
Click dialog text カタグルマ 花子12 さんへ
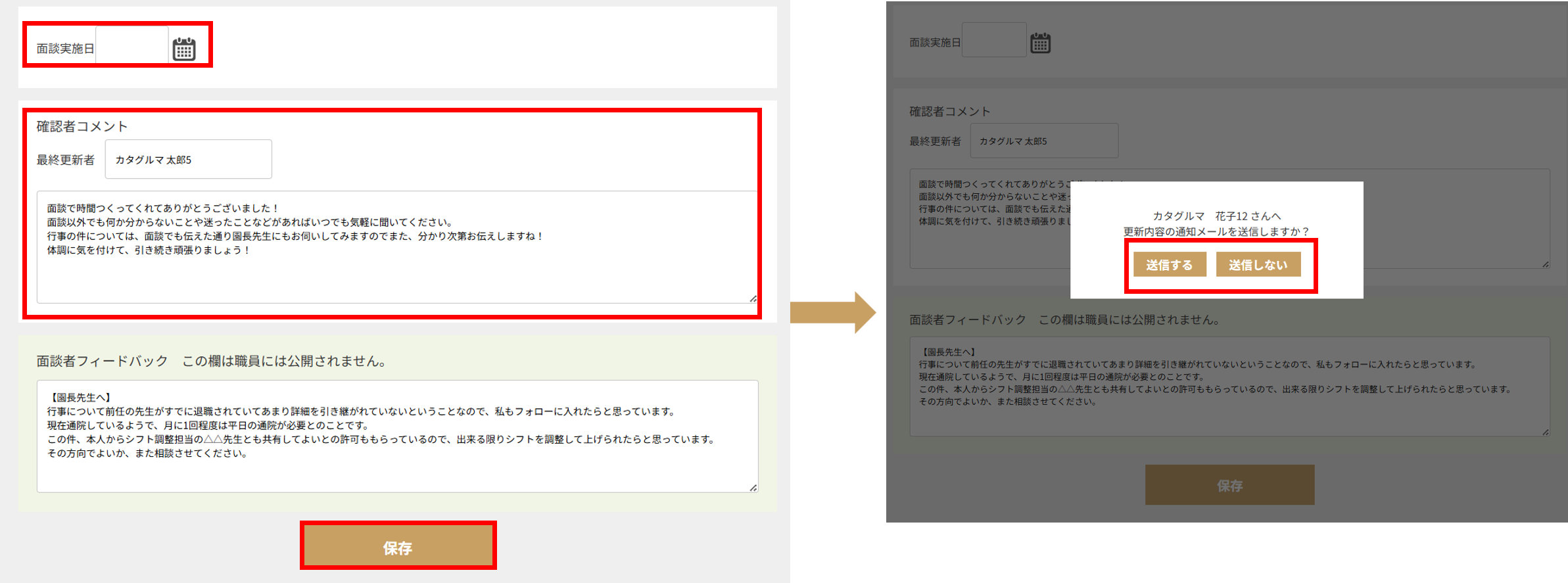click(x=1216, y=216)
